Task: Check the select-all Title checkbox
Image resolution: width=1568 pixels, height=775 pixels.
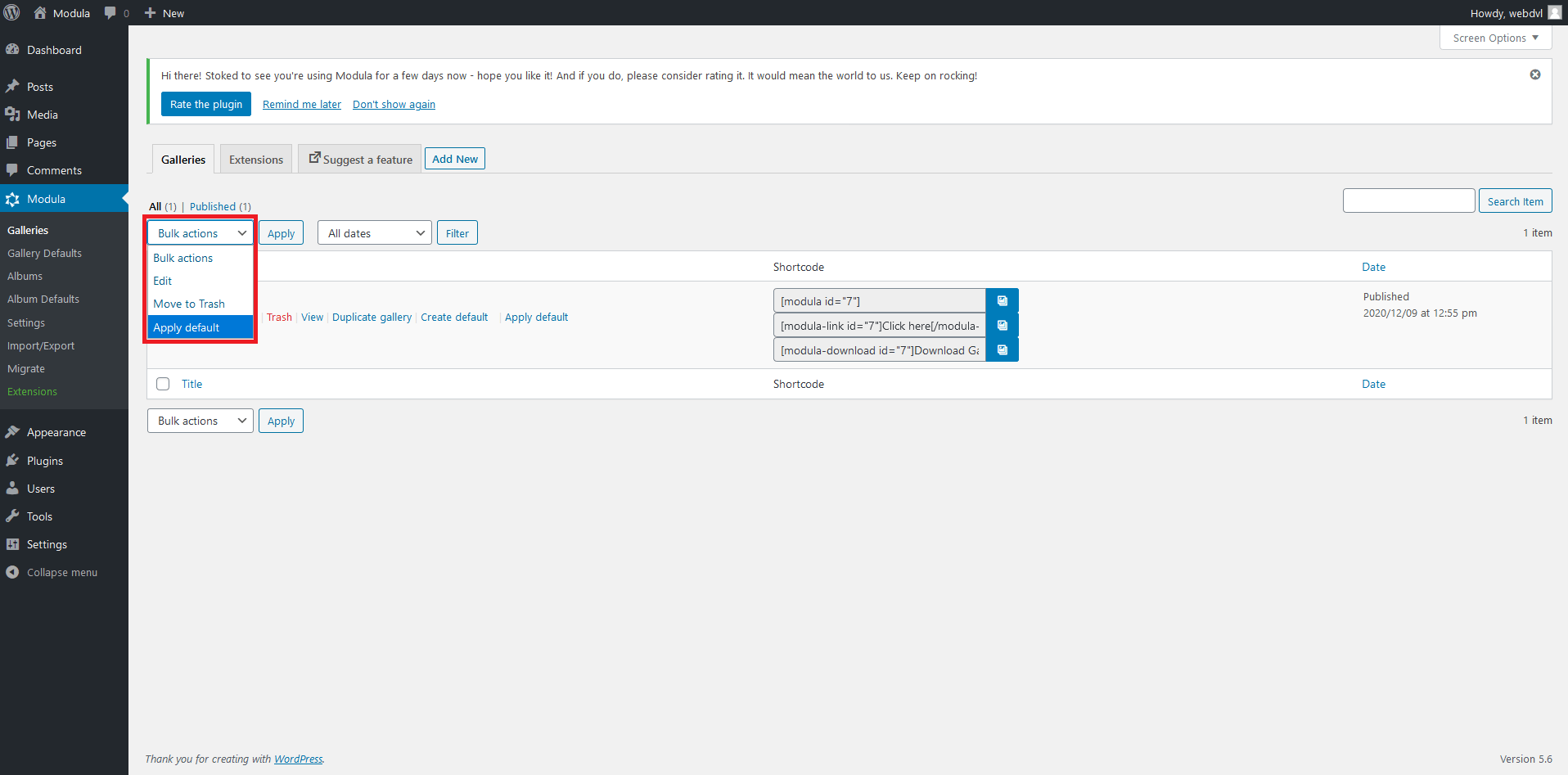Action: [162, 383]
